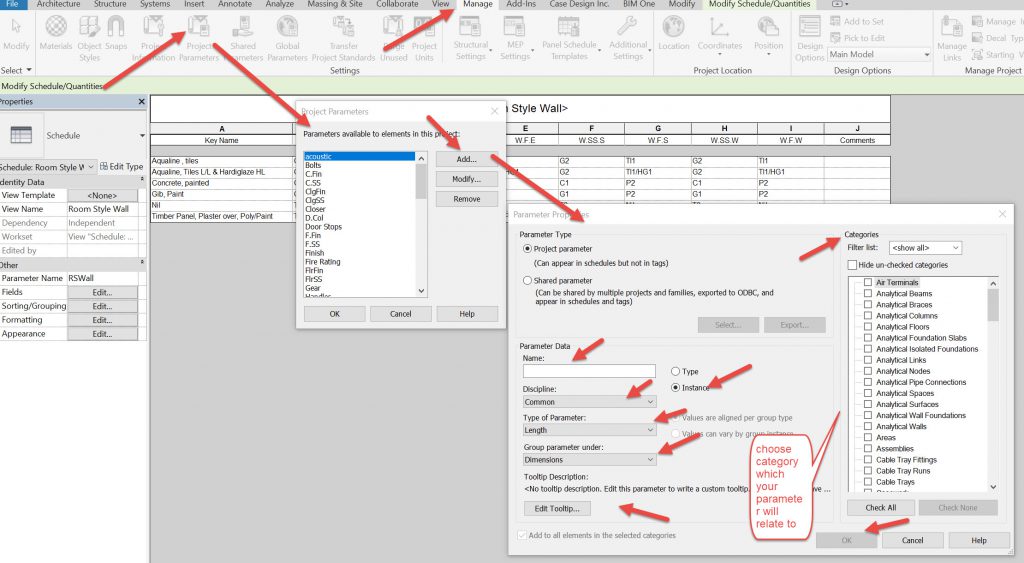Expand the Type of Parameter dropdown
The image size is (1024, 563).
(x=589, y=430)
